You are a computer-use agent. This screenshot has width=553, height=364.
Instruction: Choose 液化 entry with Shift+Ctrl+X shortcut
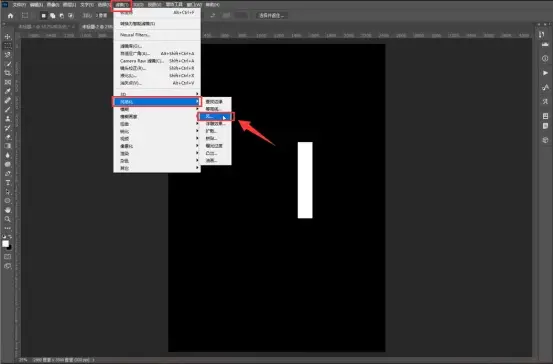coord(157,76)
